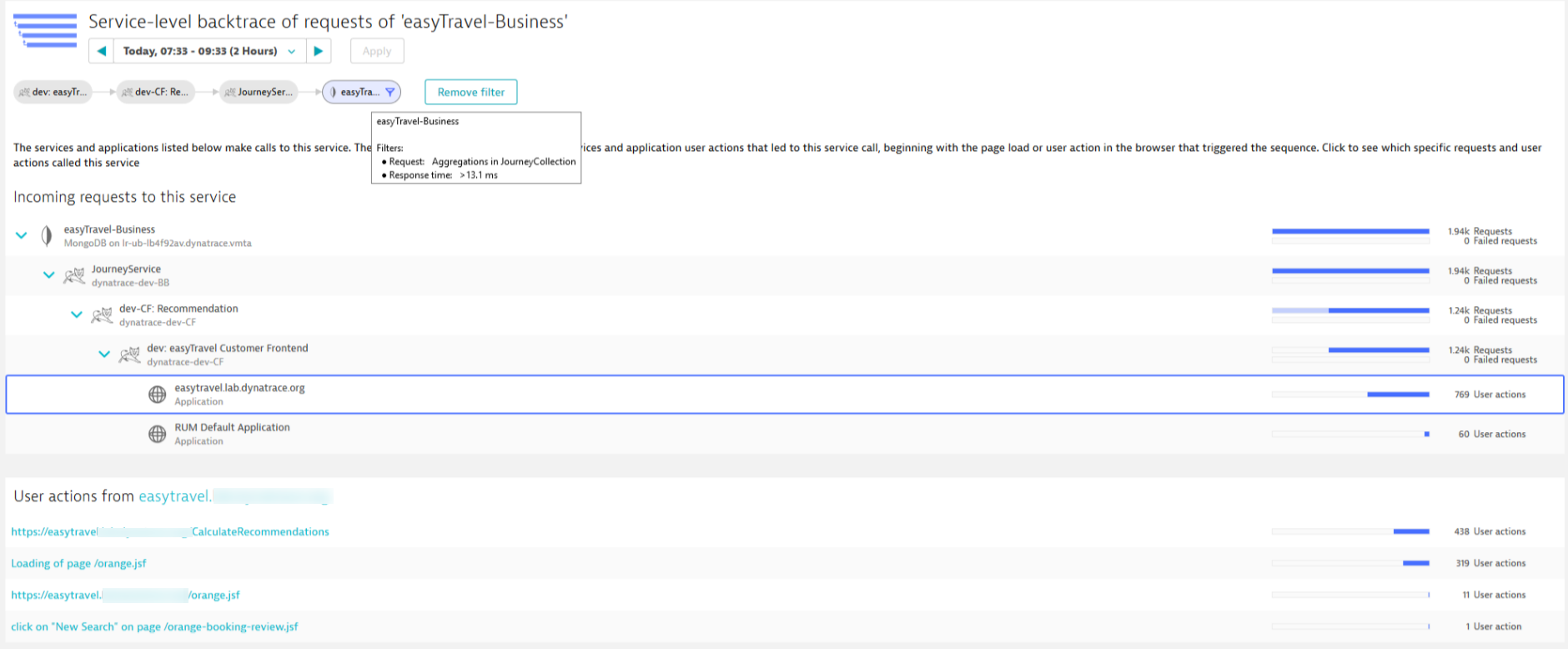The width and height of the screenshot is (1568, 649).
Task: Select dev: easyTravel Customer Frontend label
Action: [228, 348]
